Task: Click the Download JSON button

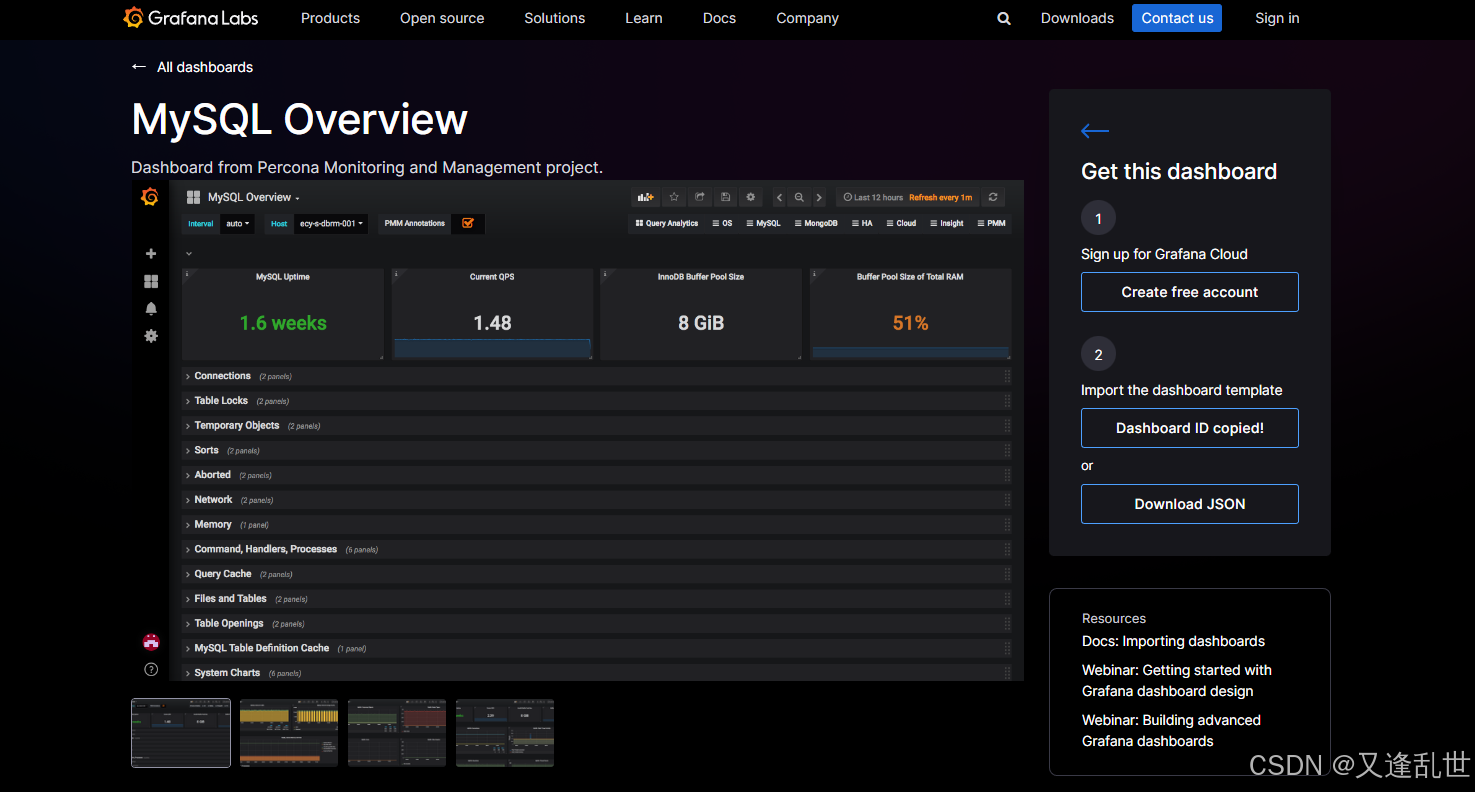Action: [1190, 504]
